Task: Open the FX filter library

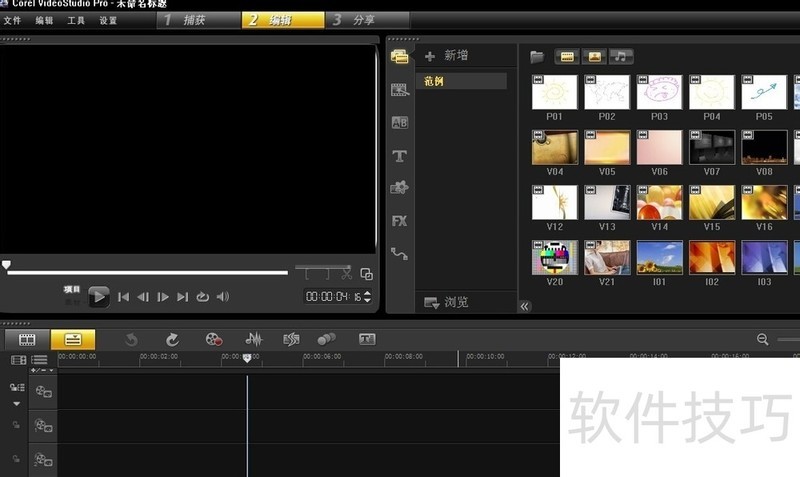Action: pos(399,221)
